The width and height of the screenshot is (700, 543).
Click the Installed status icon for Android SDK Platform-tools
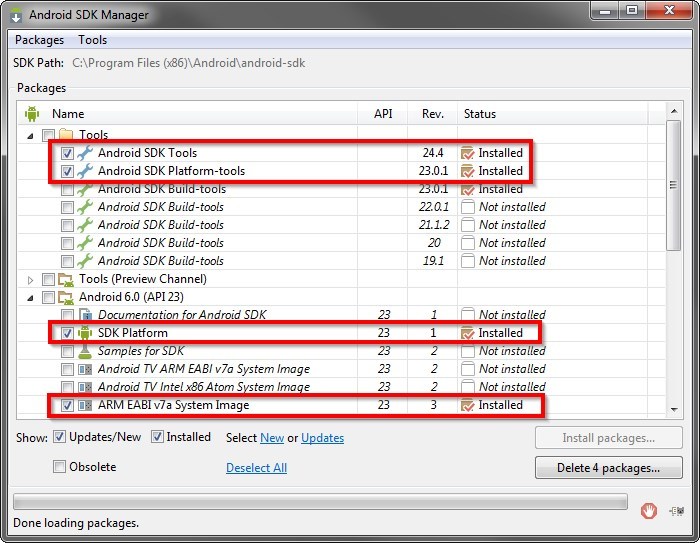pos(467,171)
